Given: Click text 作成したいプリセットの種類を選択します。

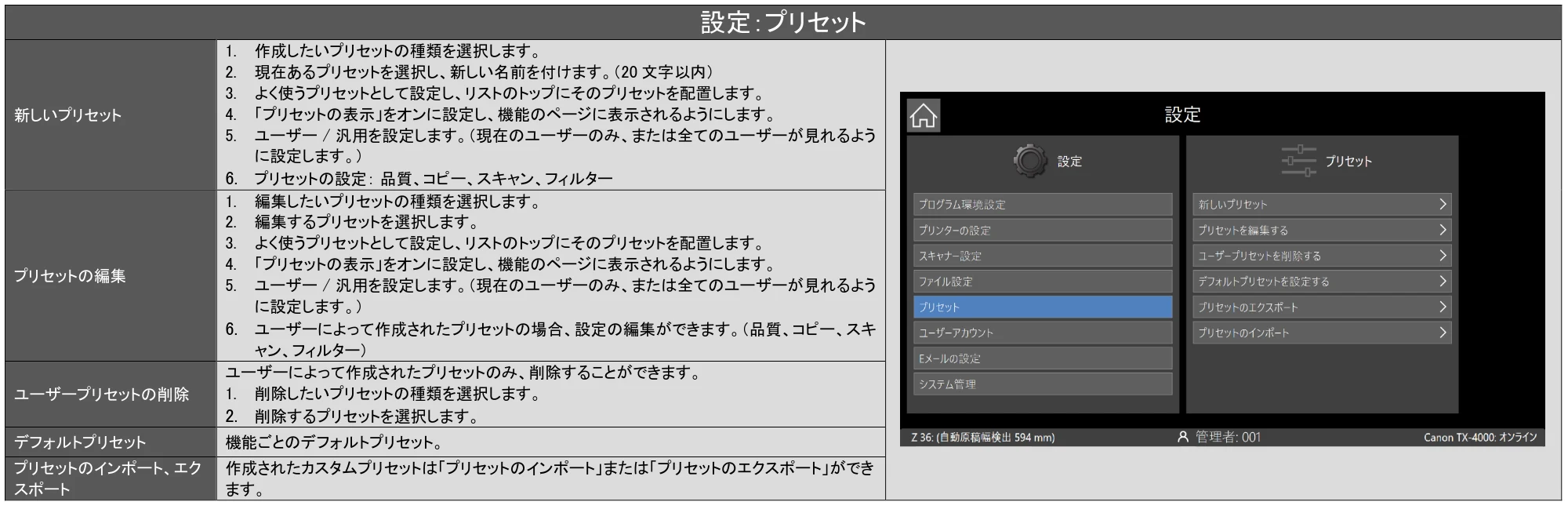Looking at the screenshot, I should [x=397, y=51].
